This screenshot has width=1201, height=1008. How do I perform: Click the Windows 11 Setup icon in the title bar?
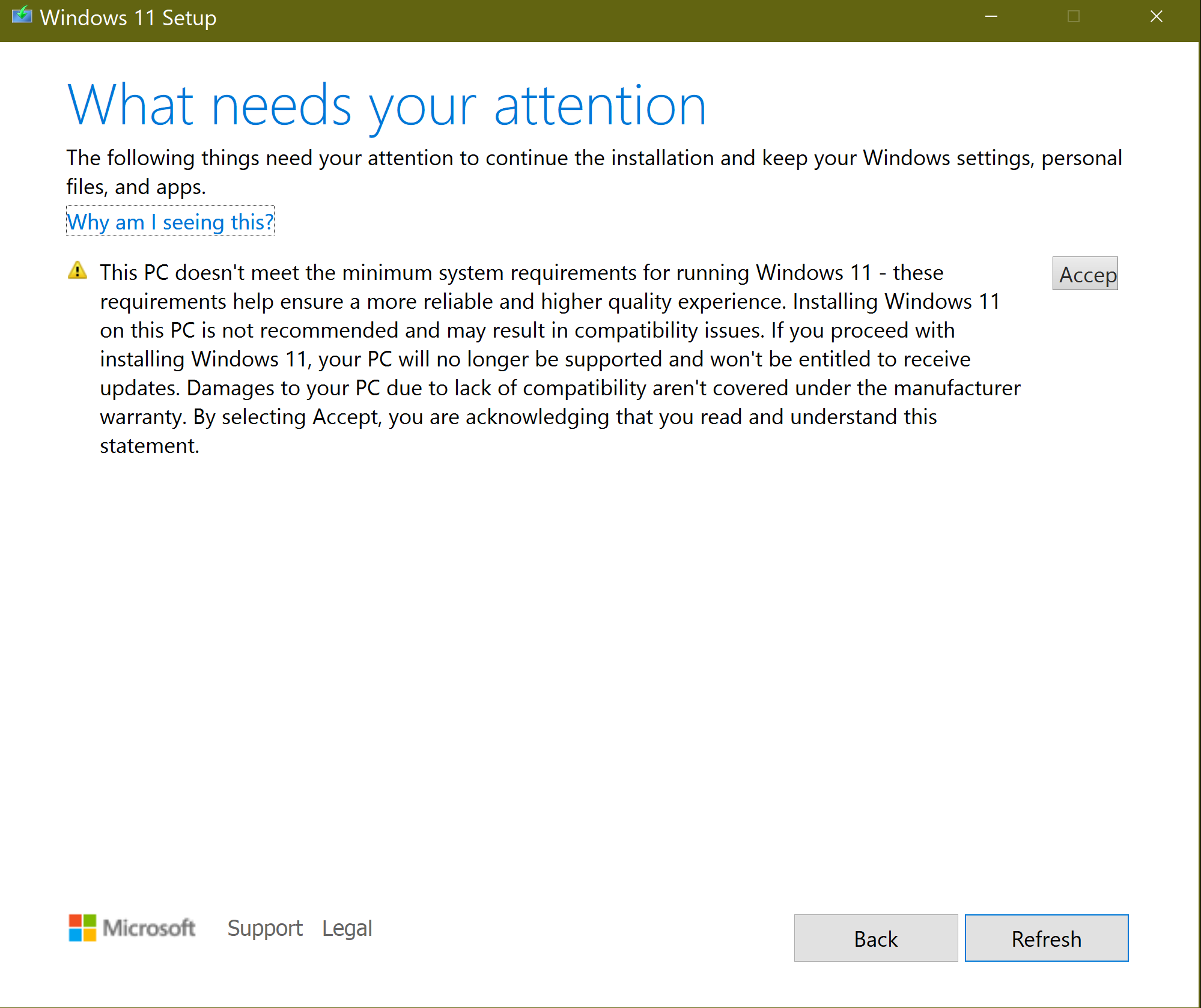click(x=23, y=17)
